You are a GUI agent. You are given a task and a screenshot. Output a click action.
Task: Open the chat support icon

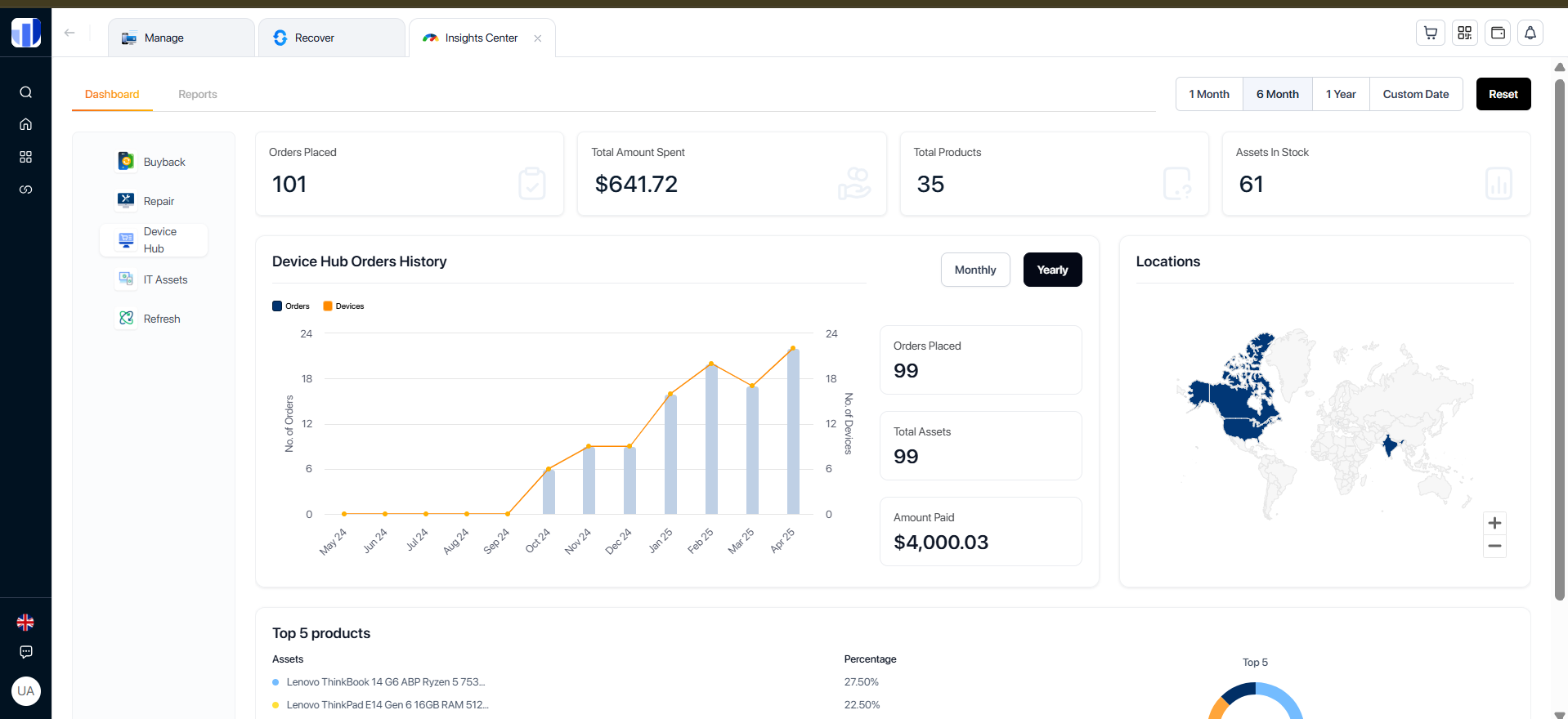click(26, 652)
